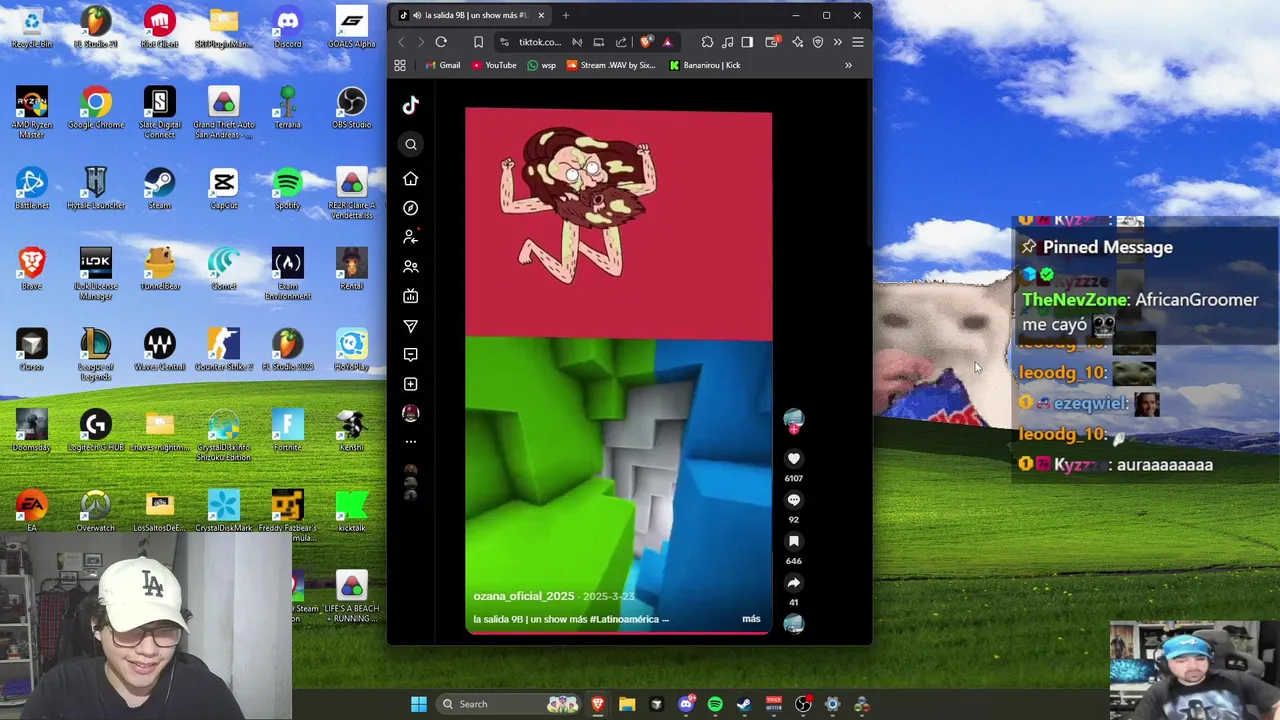Go to TikTok Home (For You) icon
This screenshot has width=1280, height=720.
[x=410, y=178]
